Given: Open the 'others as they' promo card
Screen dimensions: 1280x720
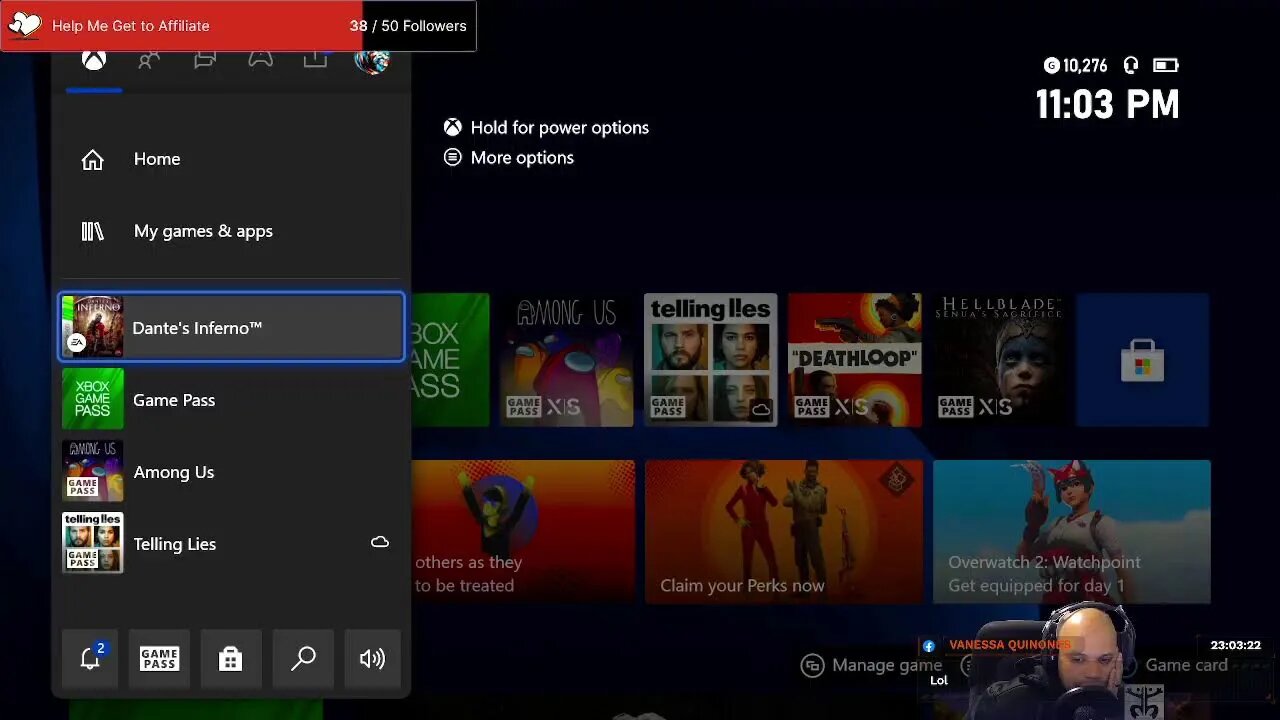Looking at the screenshot, I should click(x=523, y=532).
